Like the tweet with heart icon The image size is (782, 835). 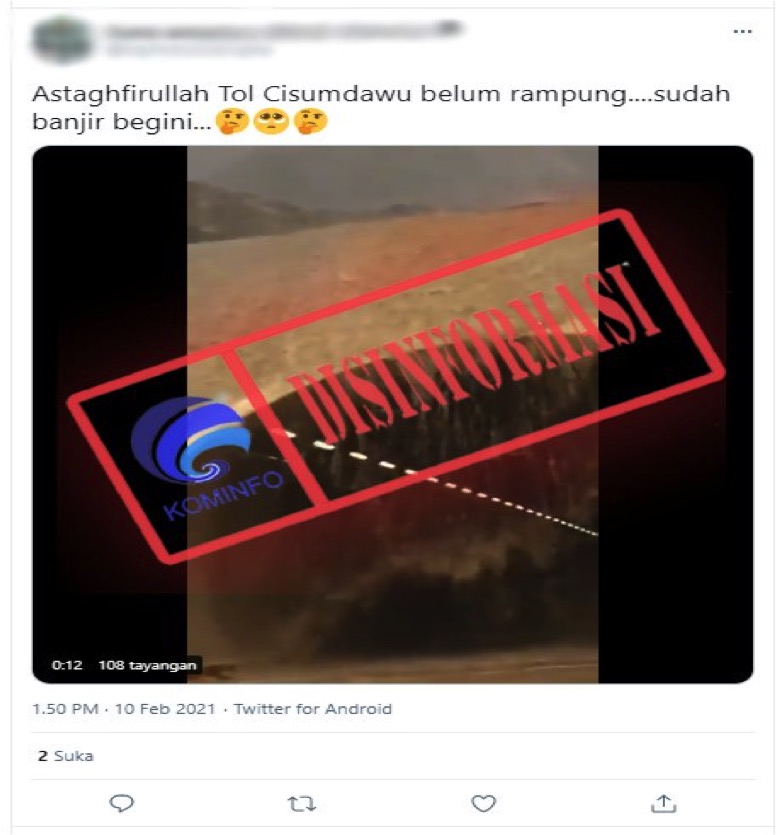pyautogui.click(x=484, y=803)
